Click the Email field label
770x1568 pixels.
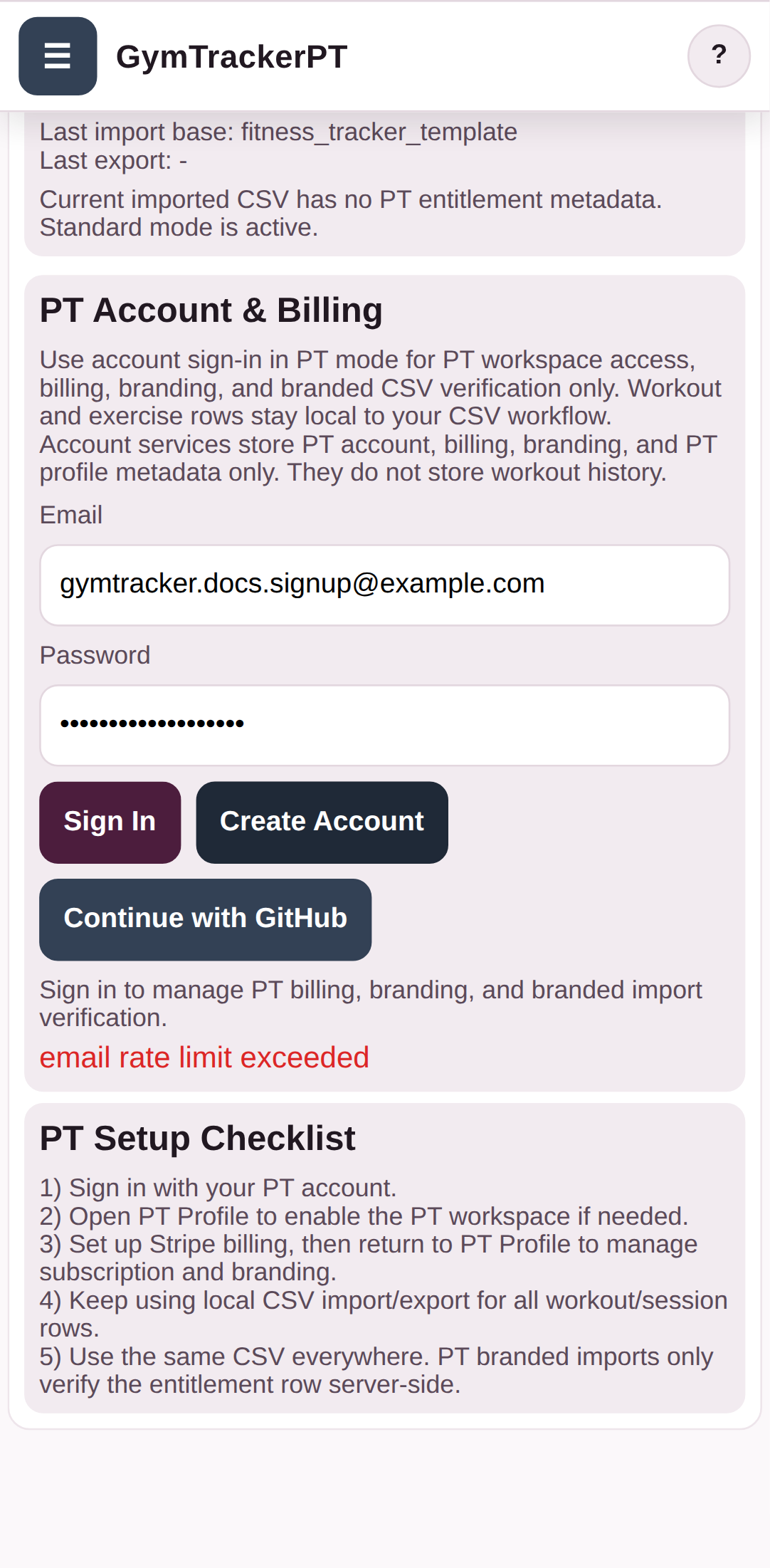tap(71, 514)
